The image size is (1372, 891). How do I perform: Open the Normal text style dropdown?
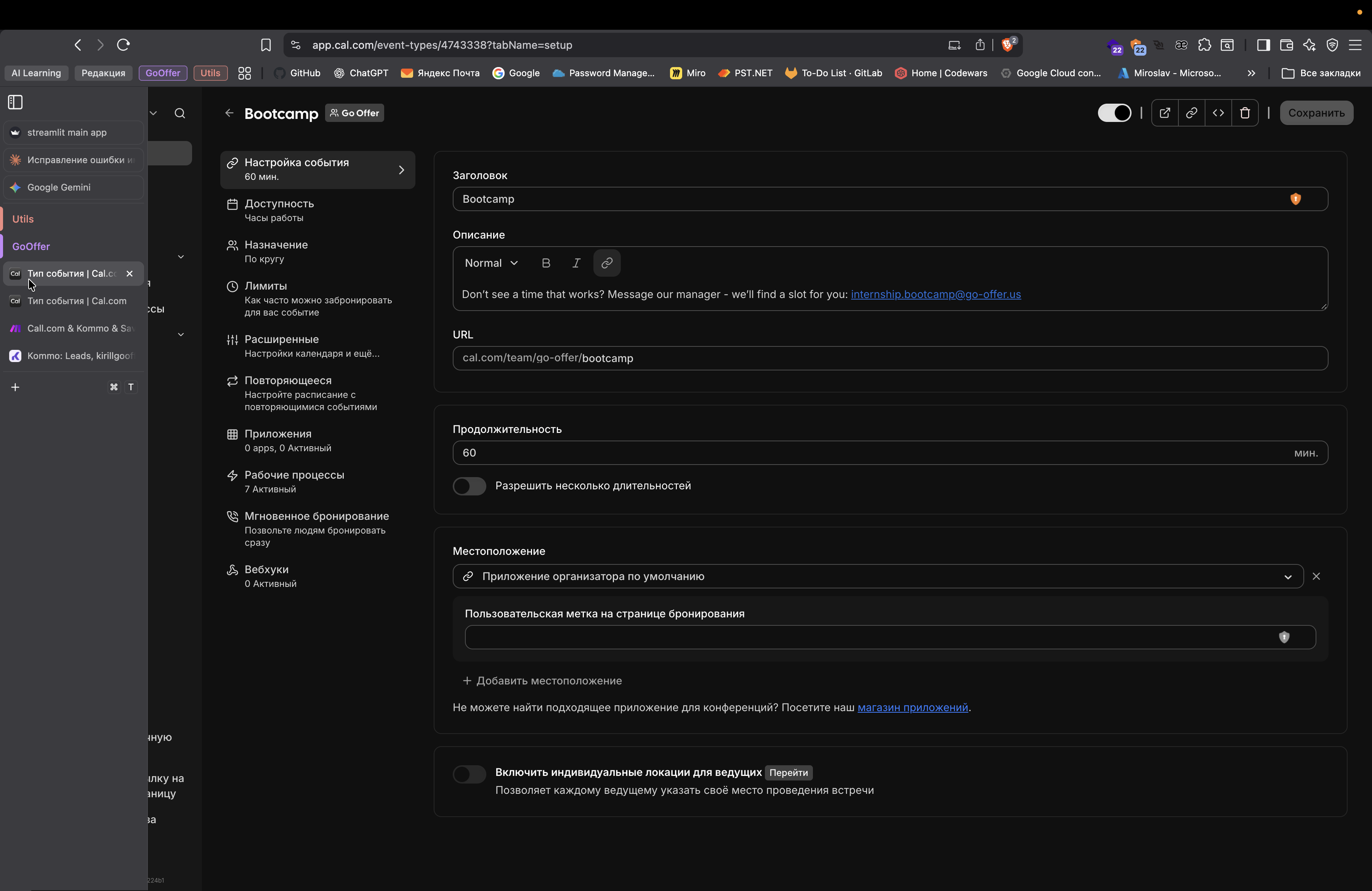(x=491, y=263)
